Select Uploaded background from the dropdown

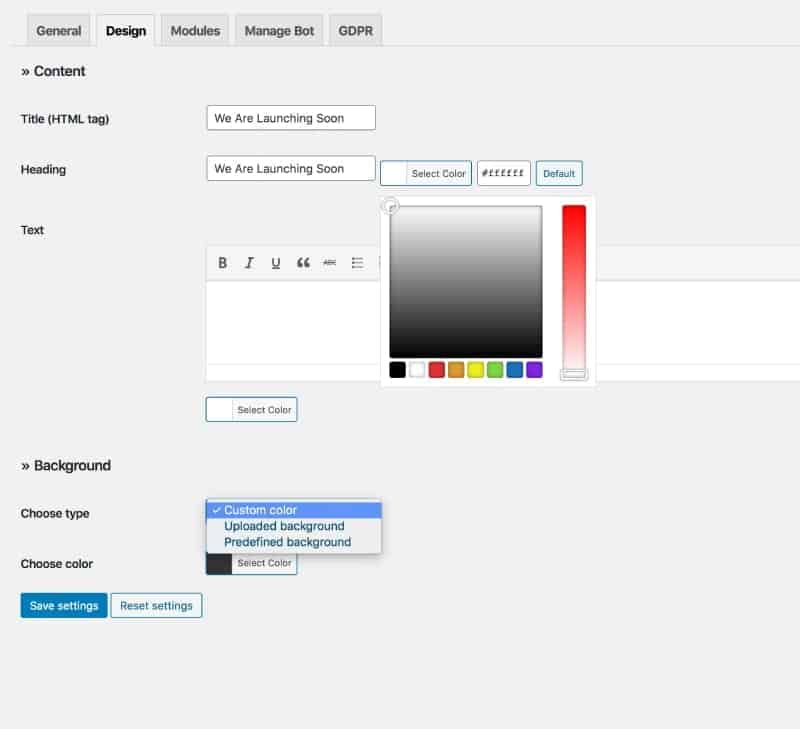tap(284, 526)
